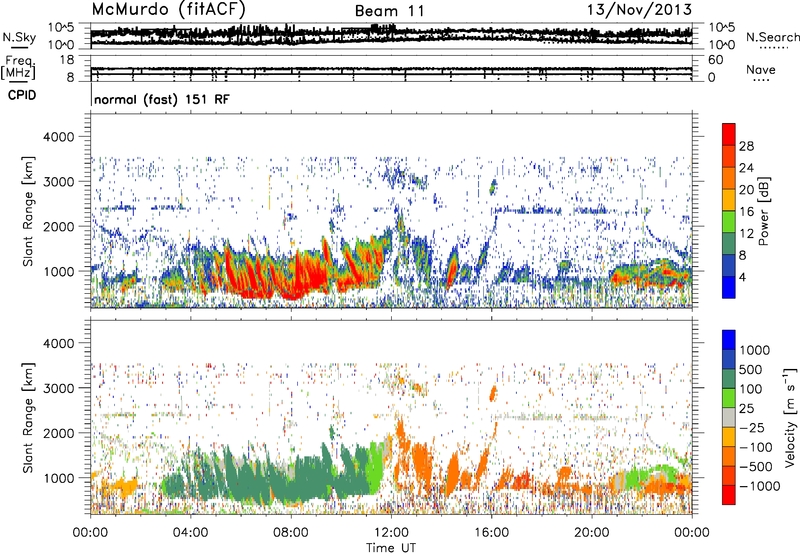Screen dimensions: 800x554
Task: Click the "1000" Velocity colorbar tick label
Action: (754, 350)
